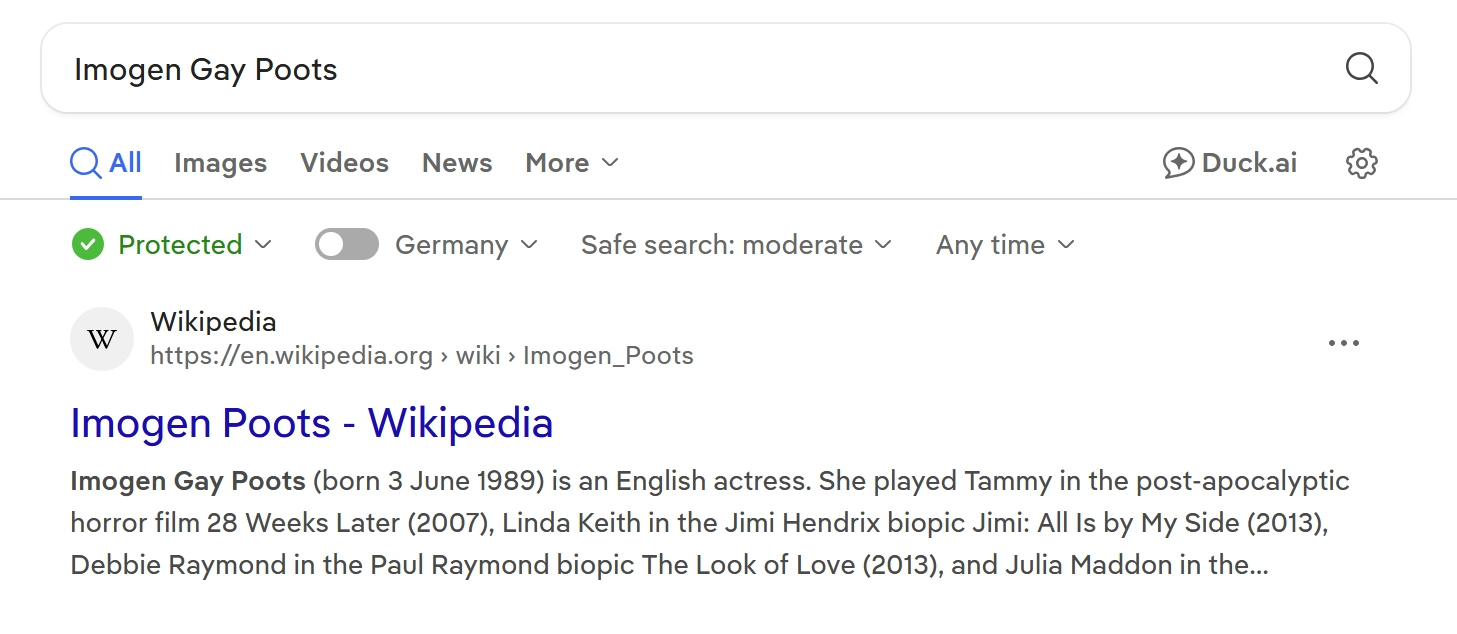Click the Wikipedia site name above the URL
Viewport: 1457px width, 634px height.
pyautogui.click(x=213, y=322)
